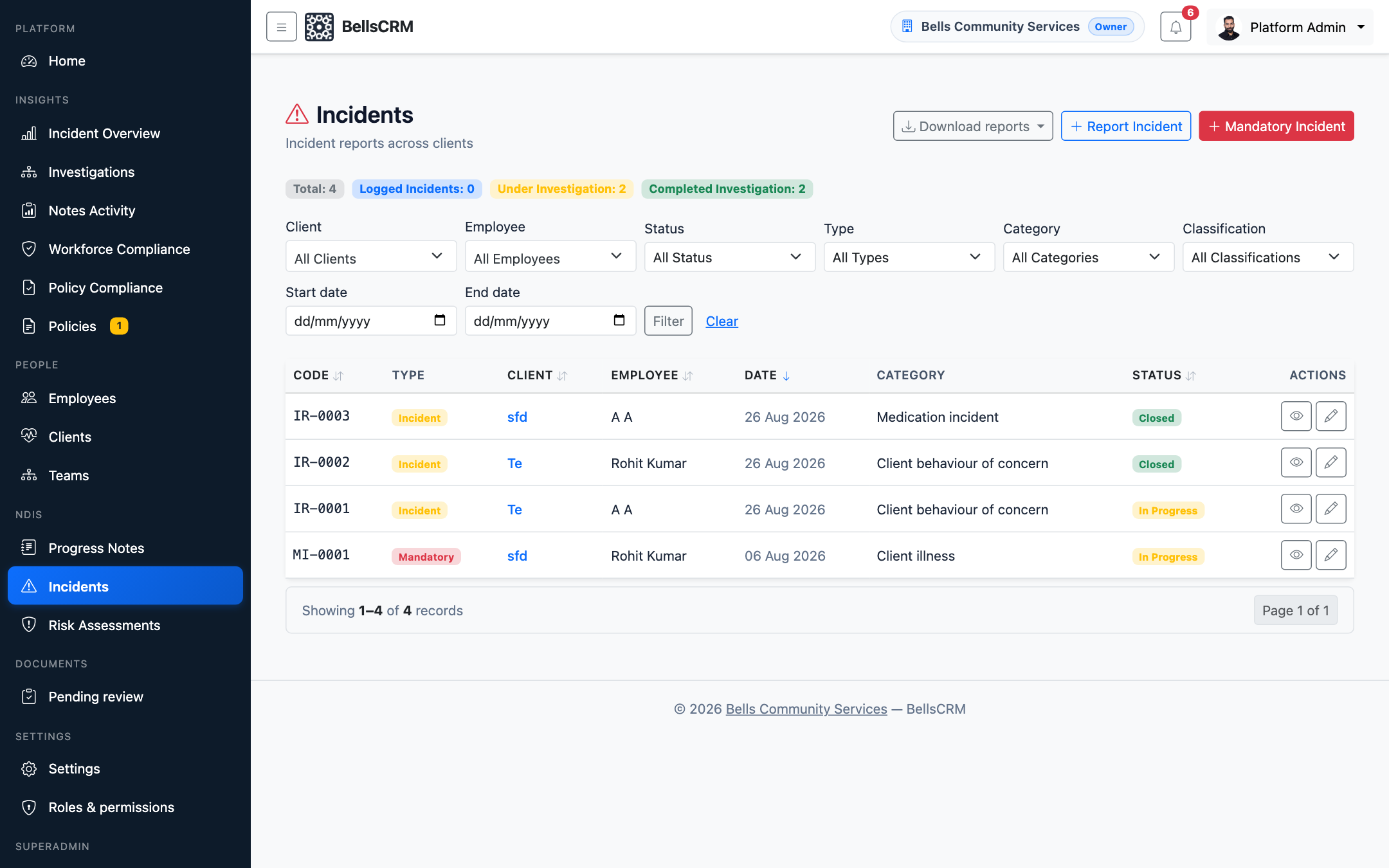View incident IR-0003 with the eye icon

tap(1296, 416)
